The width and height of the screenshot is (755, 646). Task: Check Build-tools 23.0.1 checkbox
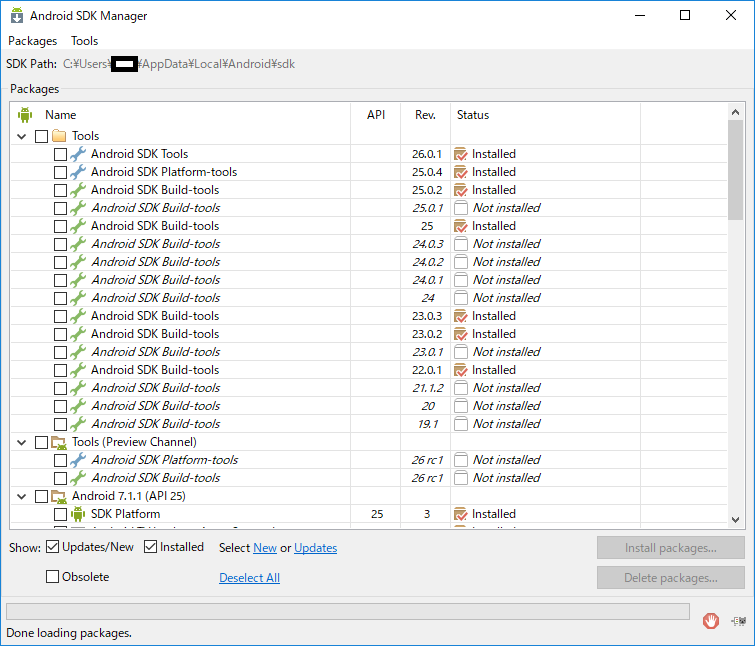pos(60,352)
